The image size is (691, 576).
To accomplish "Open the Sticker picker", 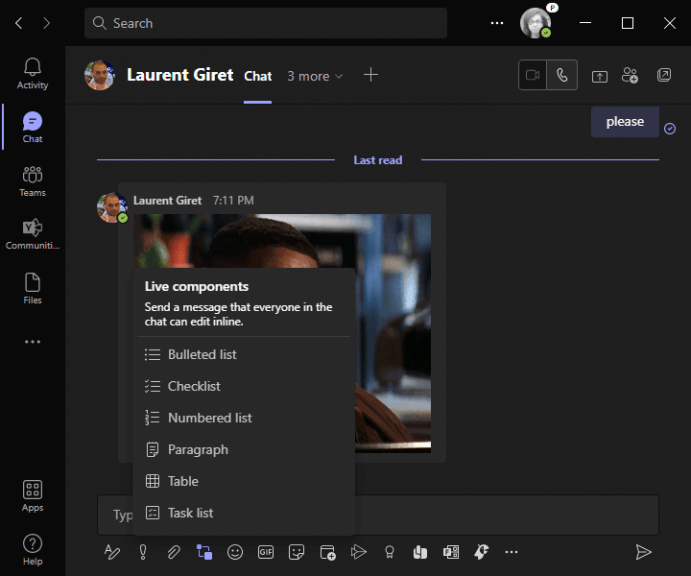I will pos(296,552).
